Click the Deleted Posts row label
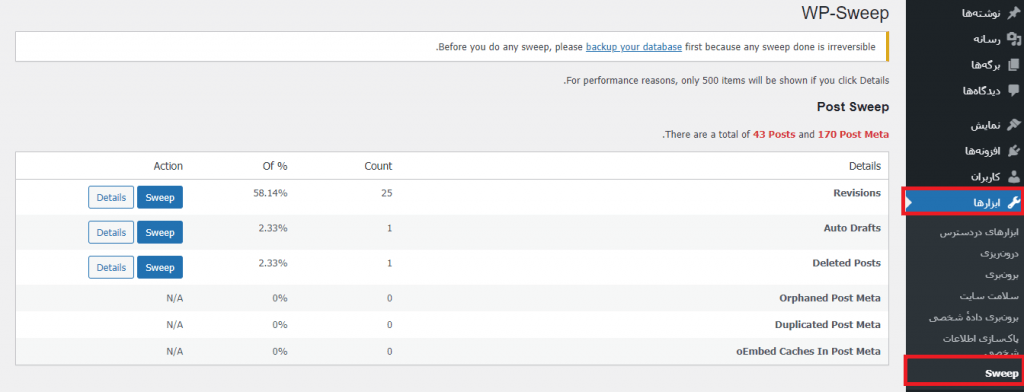 (x=846, y=263)
